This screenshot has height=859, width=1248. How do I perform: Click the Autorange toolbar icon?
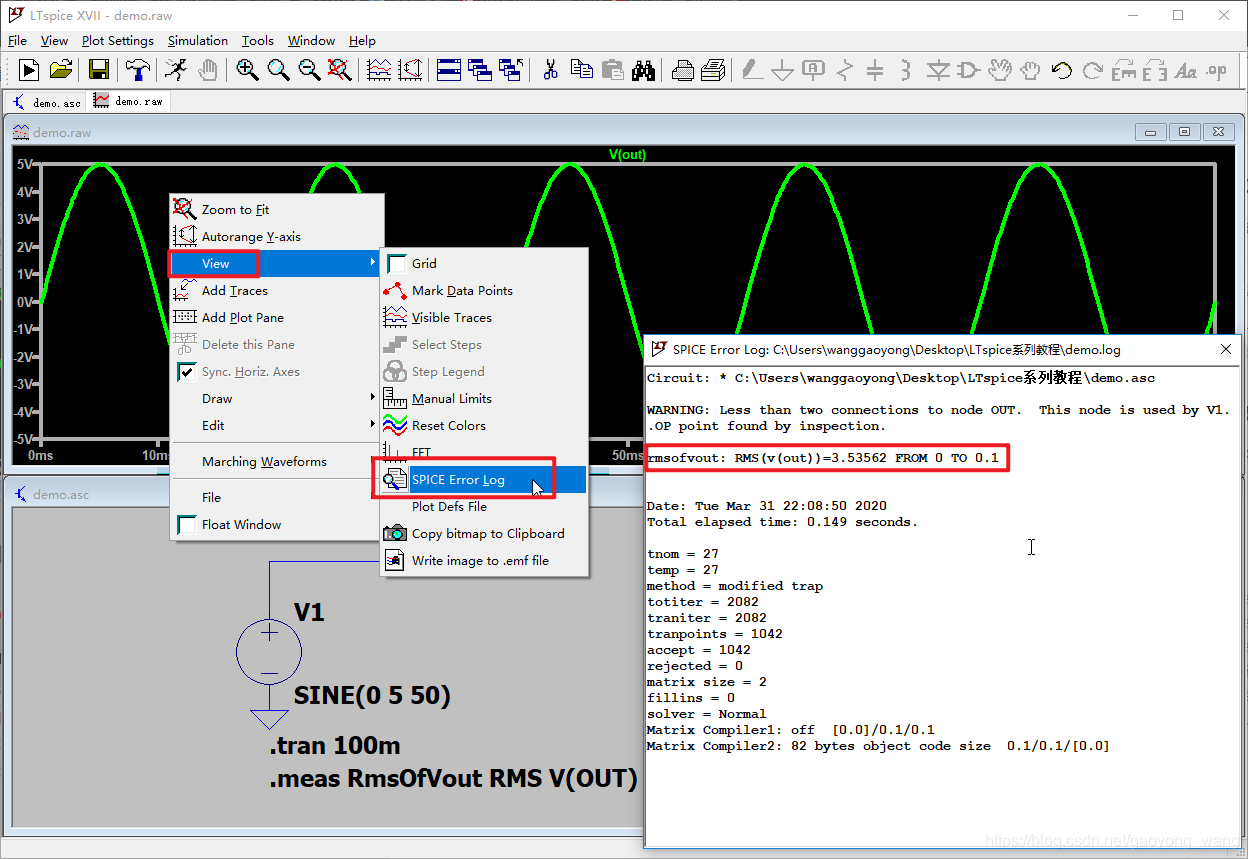point(410,70)
